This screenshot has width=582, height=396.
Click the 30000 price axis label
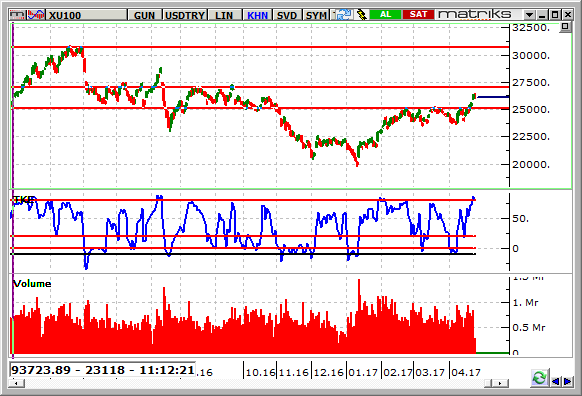[530, 56]
